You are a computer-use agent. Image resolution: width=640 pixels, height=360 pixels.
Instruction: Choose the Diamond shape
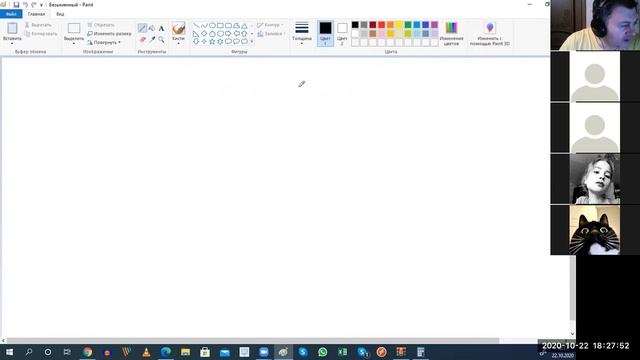pyautogui.click(x=204, y=33)
